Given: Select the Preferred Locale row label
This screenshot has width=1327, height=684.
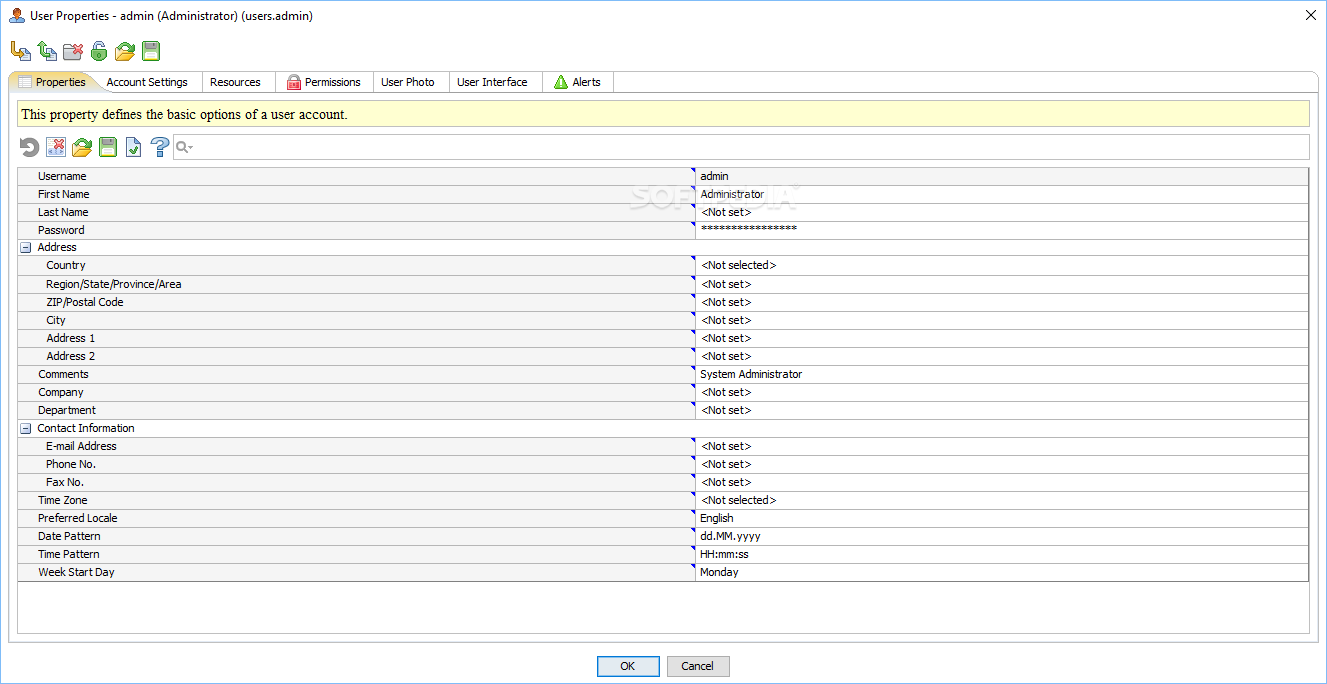Looking at the screenshot, I should [x=77, y=518].
